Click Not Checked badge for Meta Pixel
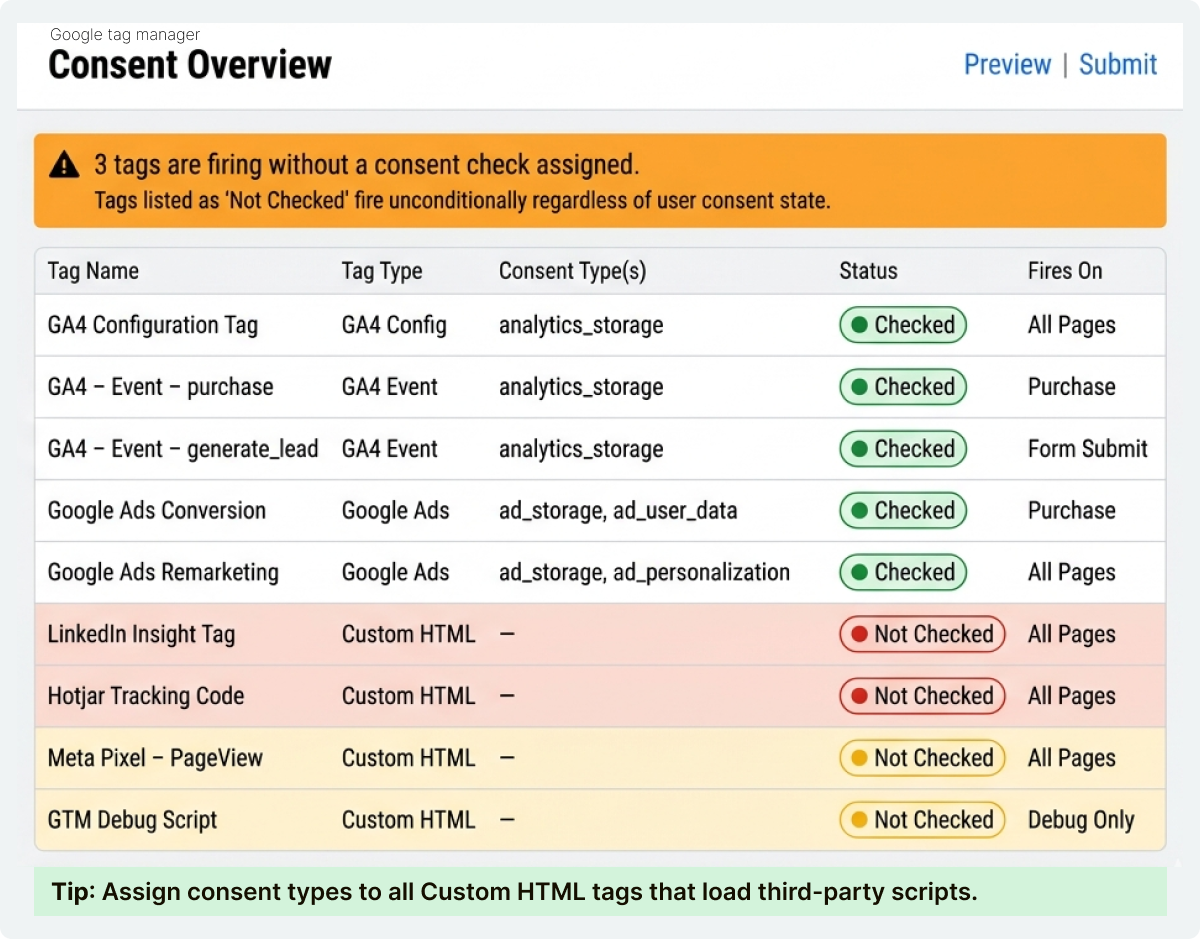The height and width of the screenshot is (939, 1200). [x=922, y=758]
